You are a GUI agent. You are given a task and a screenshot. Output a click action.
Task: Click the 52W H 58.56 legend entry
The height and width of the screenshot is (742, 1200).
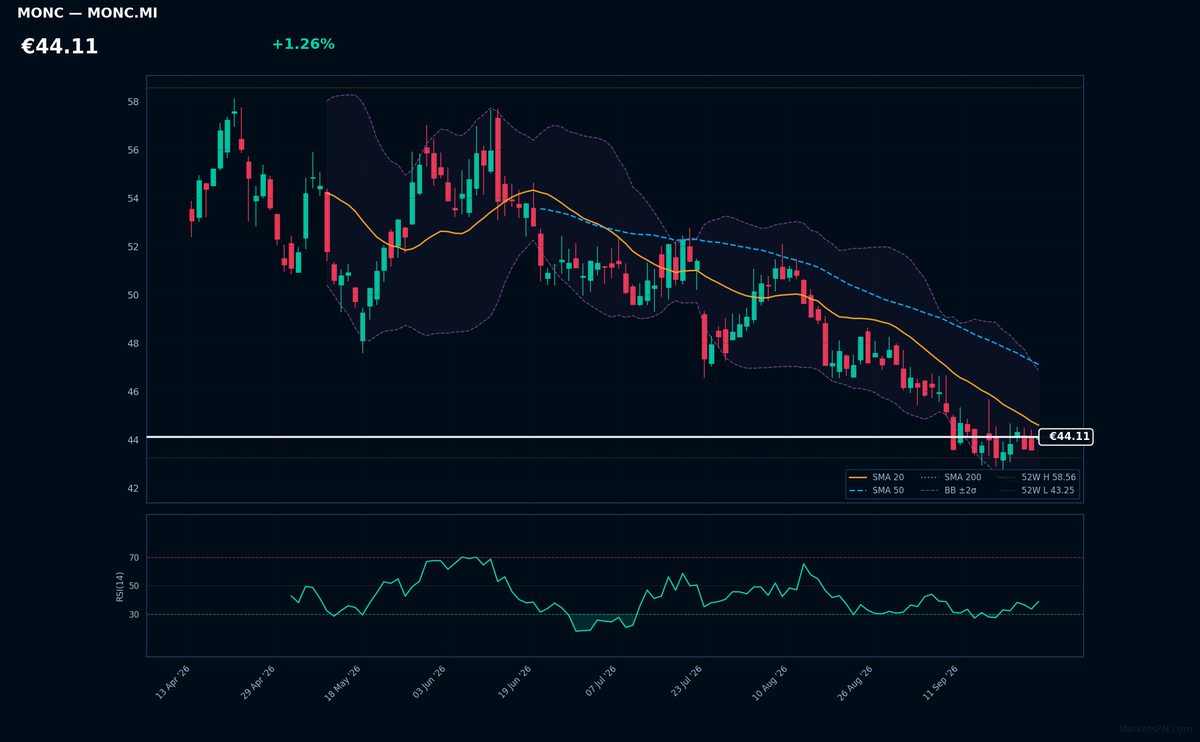[1037, 478]
